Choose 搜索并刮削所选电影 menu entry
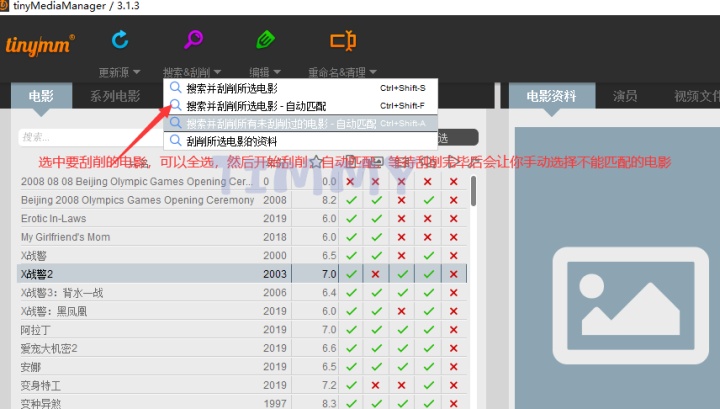Viewport: 720px width, 409px height. [301, 88]
